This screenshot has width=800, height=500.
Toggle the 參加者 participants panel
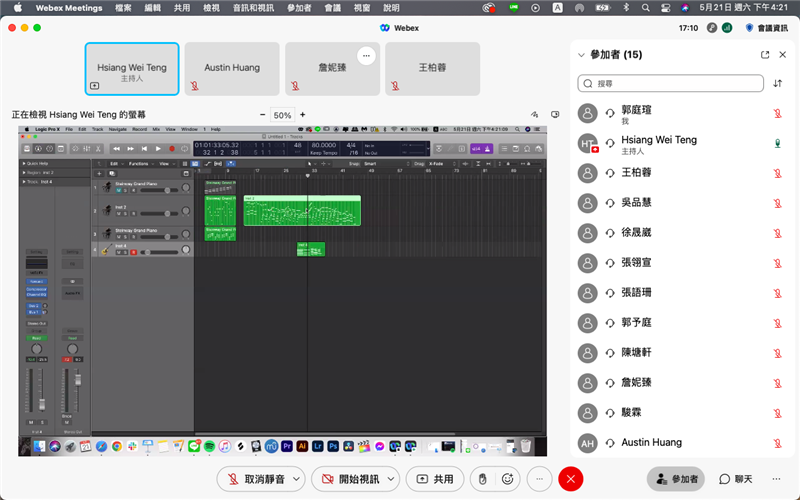tap(675, 480)
